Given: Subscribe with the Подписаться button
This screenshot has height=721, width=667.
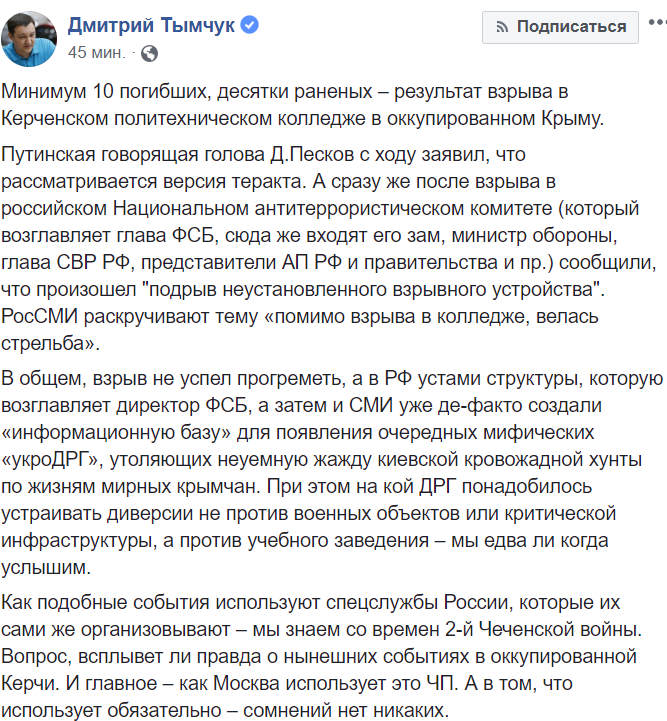Looking at the screenshot, I should coord(560,27).
